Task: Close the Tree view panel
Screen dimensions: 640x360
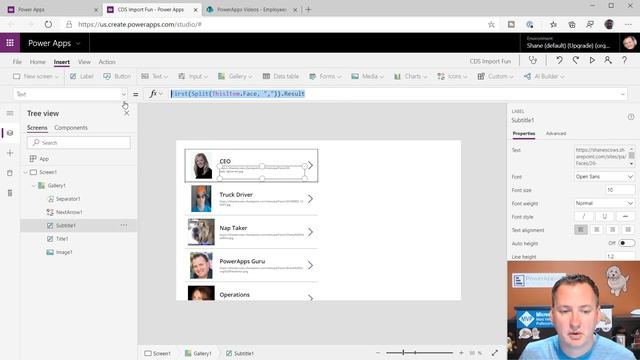Action: click(127, 113)
